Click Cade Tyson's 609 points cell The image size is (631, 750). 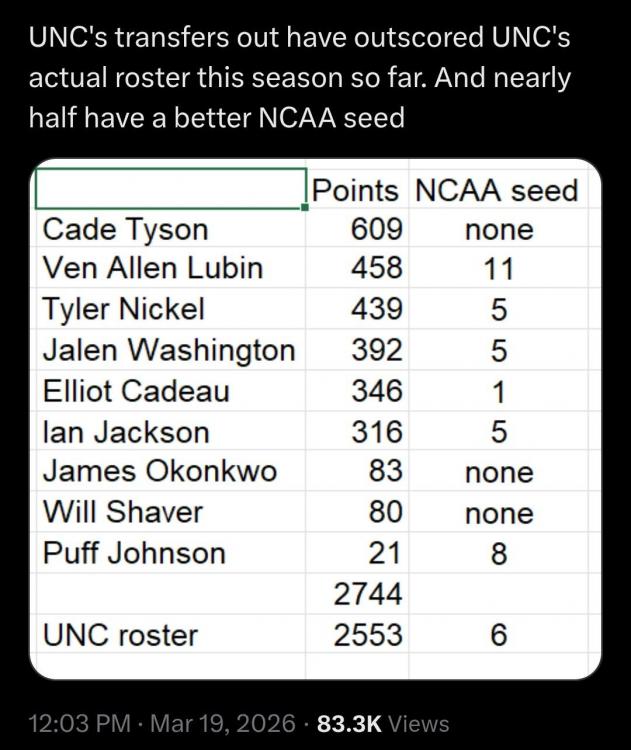pos(377,230)
